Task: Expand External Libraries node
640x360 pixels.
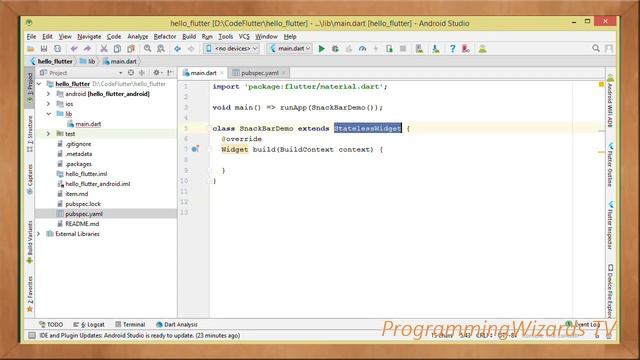Action: [x=39, y=234]
